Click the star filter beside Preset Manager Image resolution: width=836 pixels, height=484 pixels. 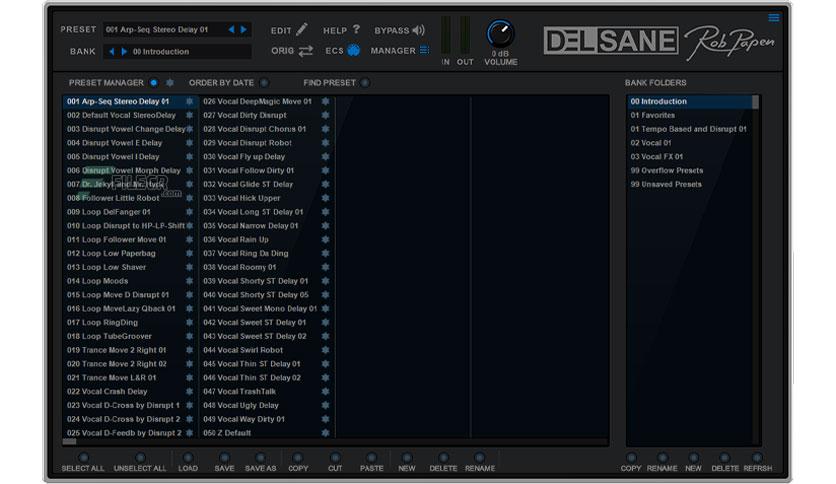click(x=170, y=83)
